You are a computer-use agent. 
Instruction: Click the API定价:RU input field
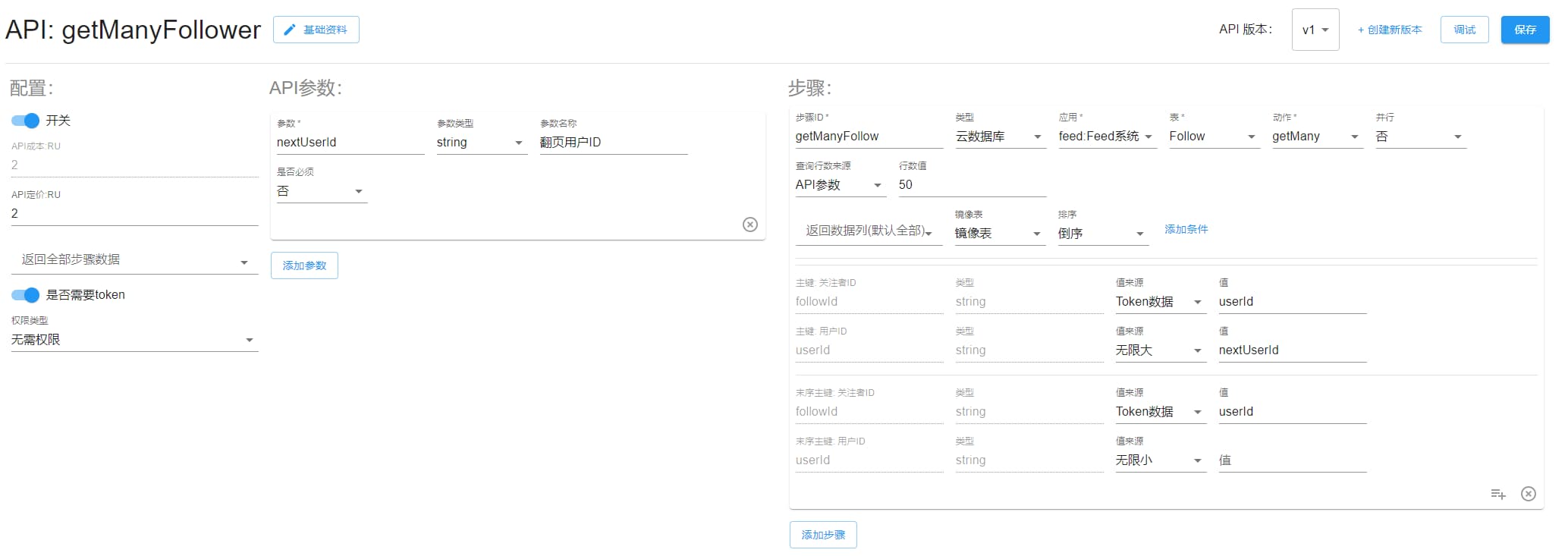tap(134, 214)
